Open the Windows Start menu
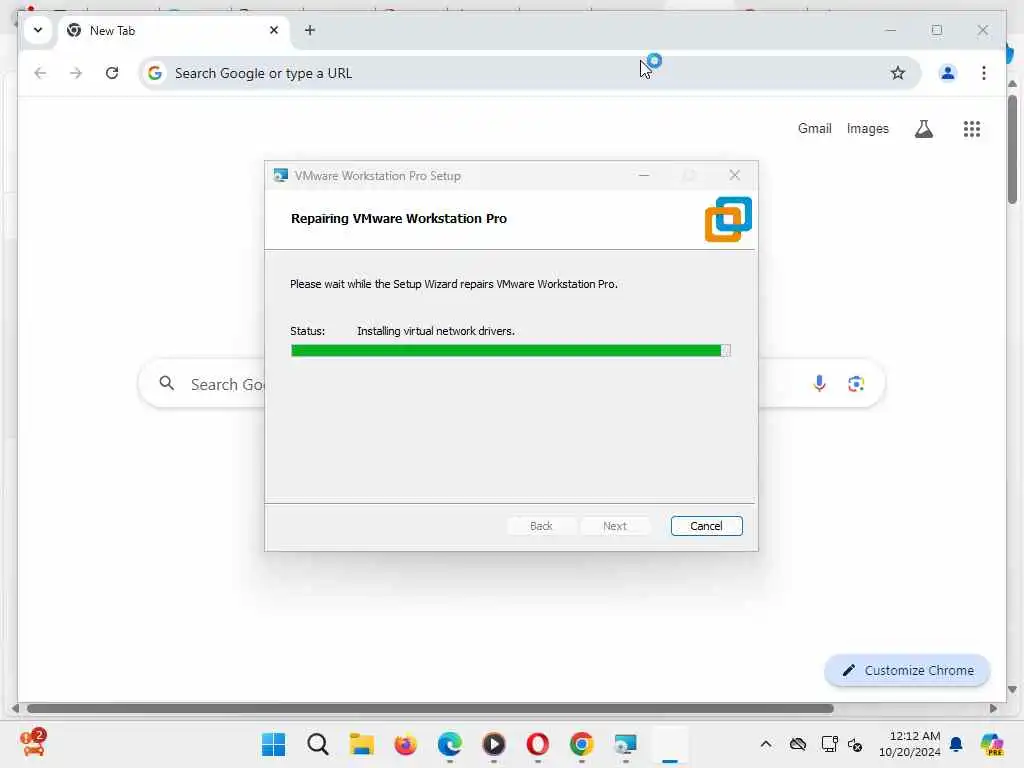This screenshot has height=768, width=1024. (274, 744)
